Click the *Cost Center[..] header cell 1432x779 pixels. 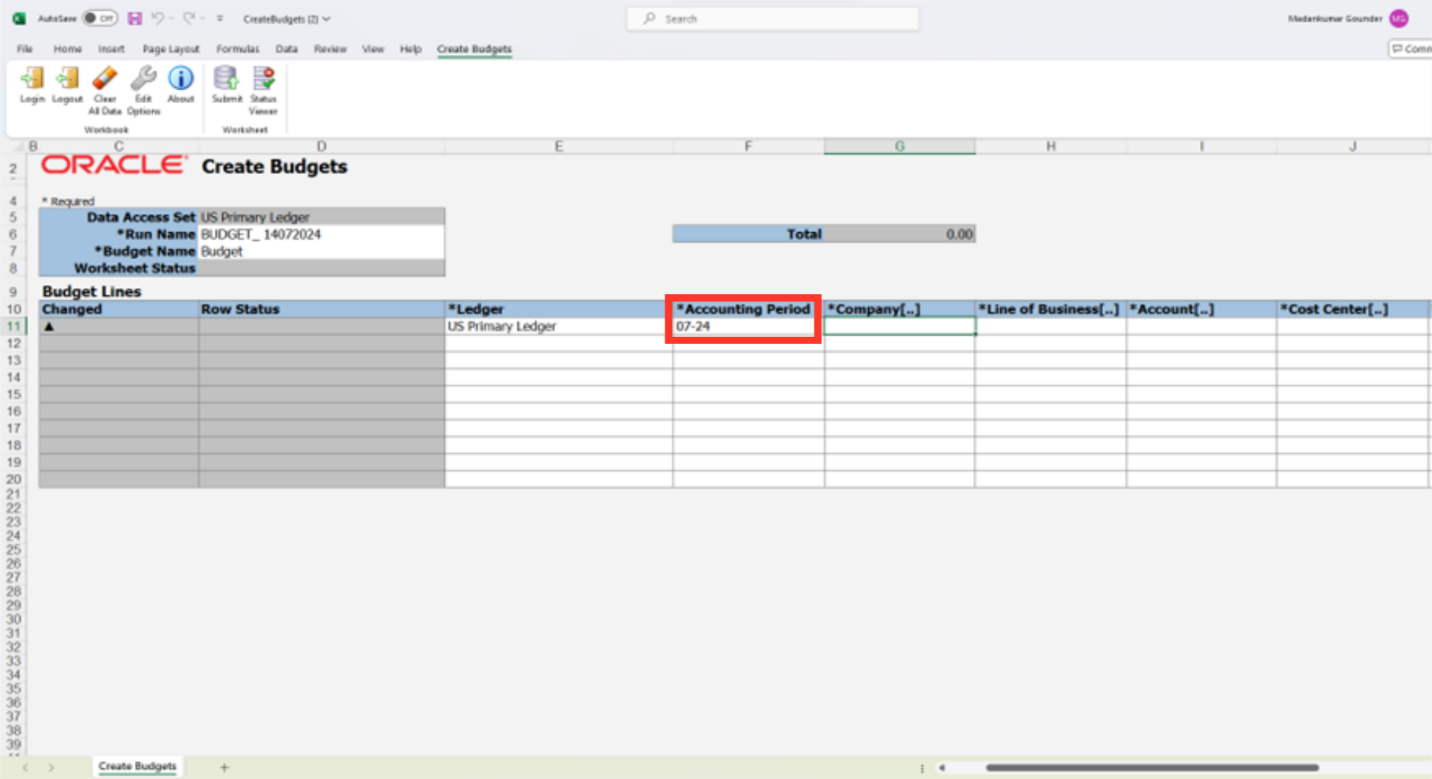(1353, 309)
